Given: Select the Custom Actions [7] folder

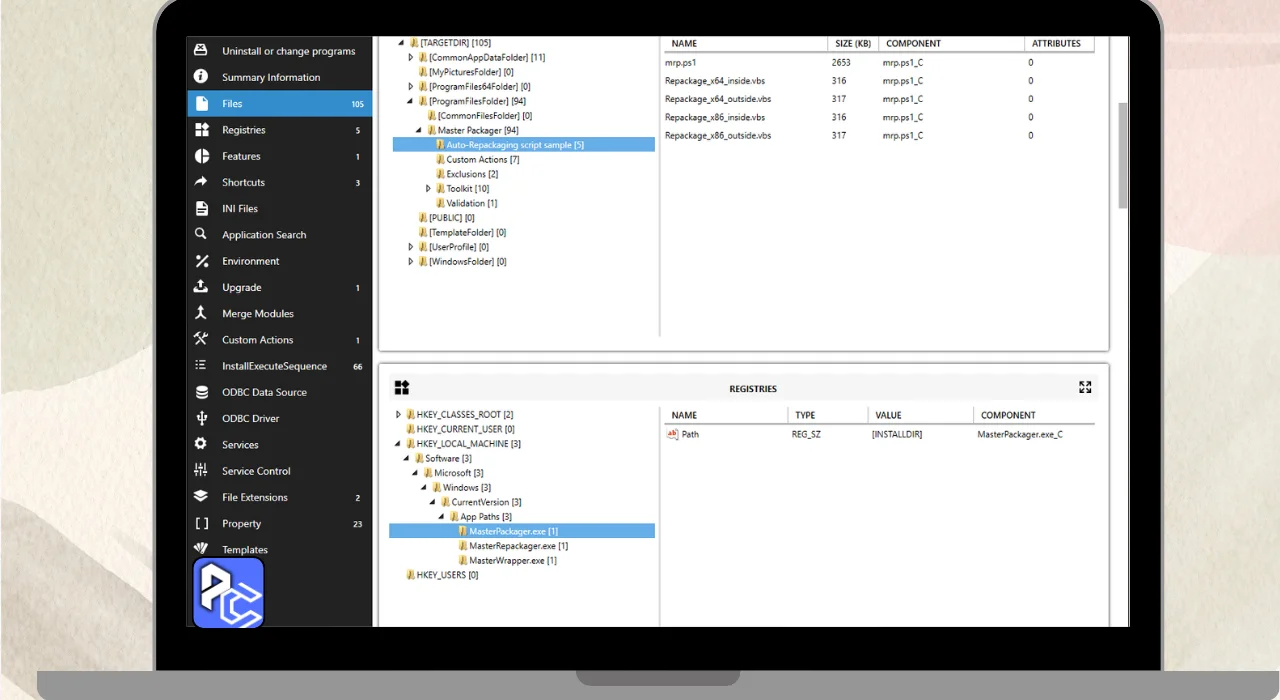Looking at the screenshot, I should 482,160.
